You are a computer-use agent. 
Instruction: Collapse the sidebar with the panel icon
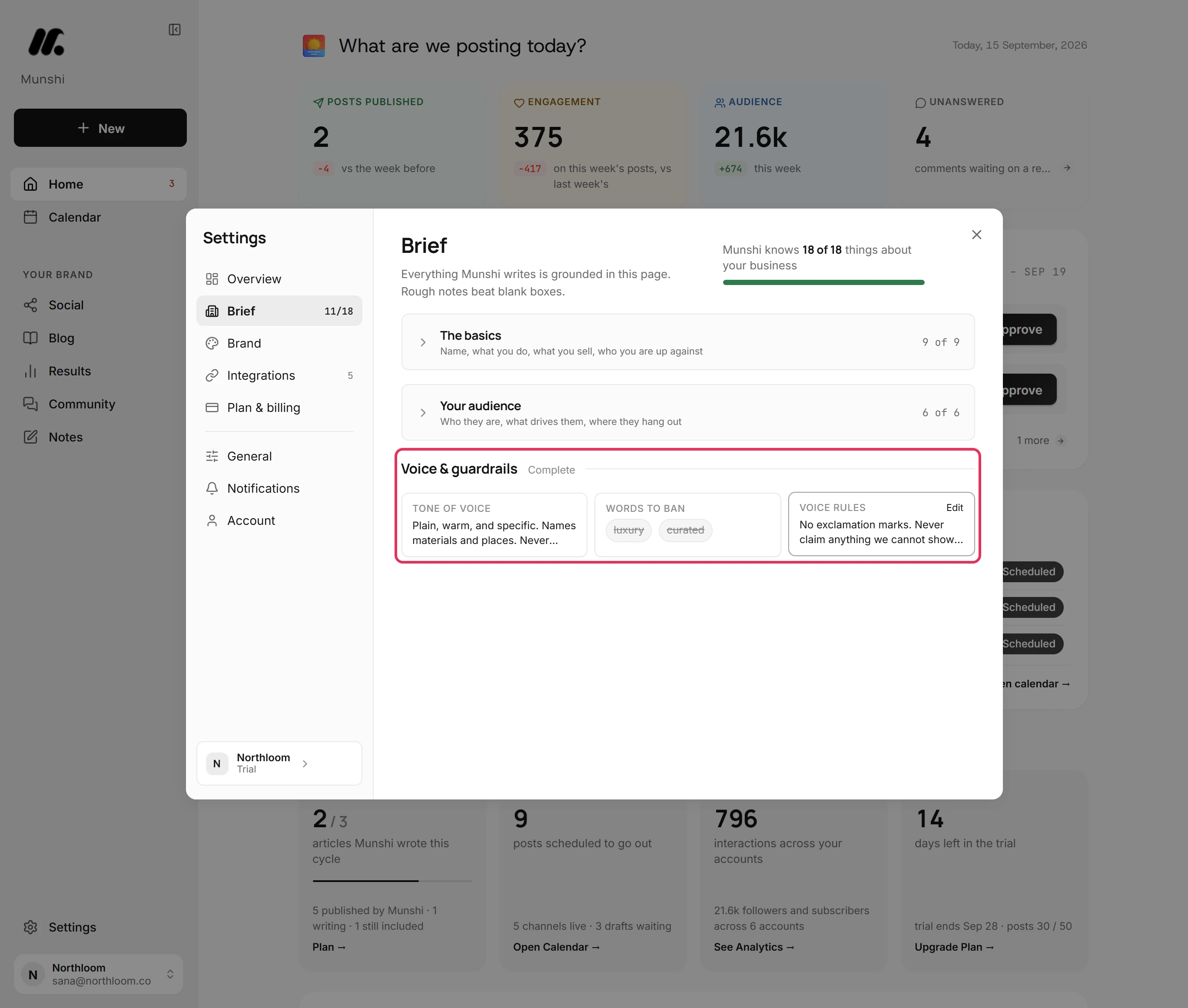click(x=174, y=30)
